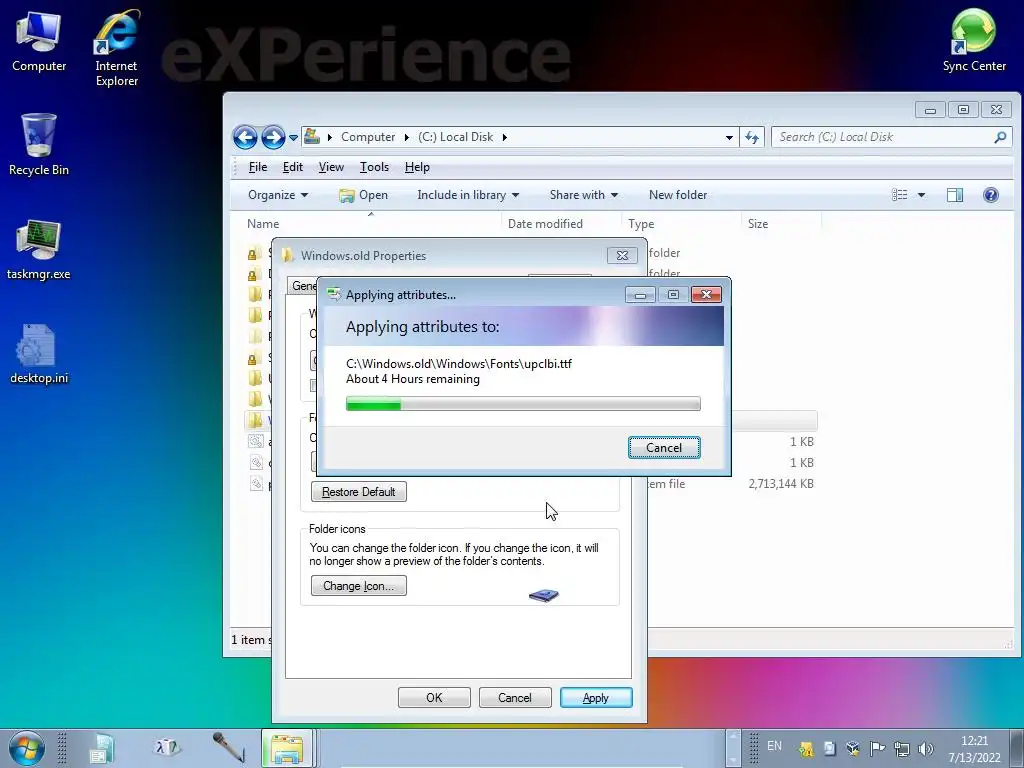The width and height of the screenshot is (1024, 768).
Task: Click New folder in Explorer toolbar
Action: [678, 195]
